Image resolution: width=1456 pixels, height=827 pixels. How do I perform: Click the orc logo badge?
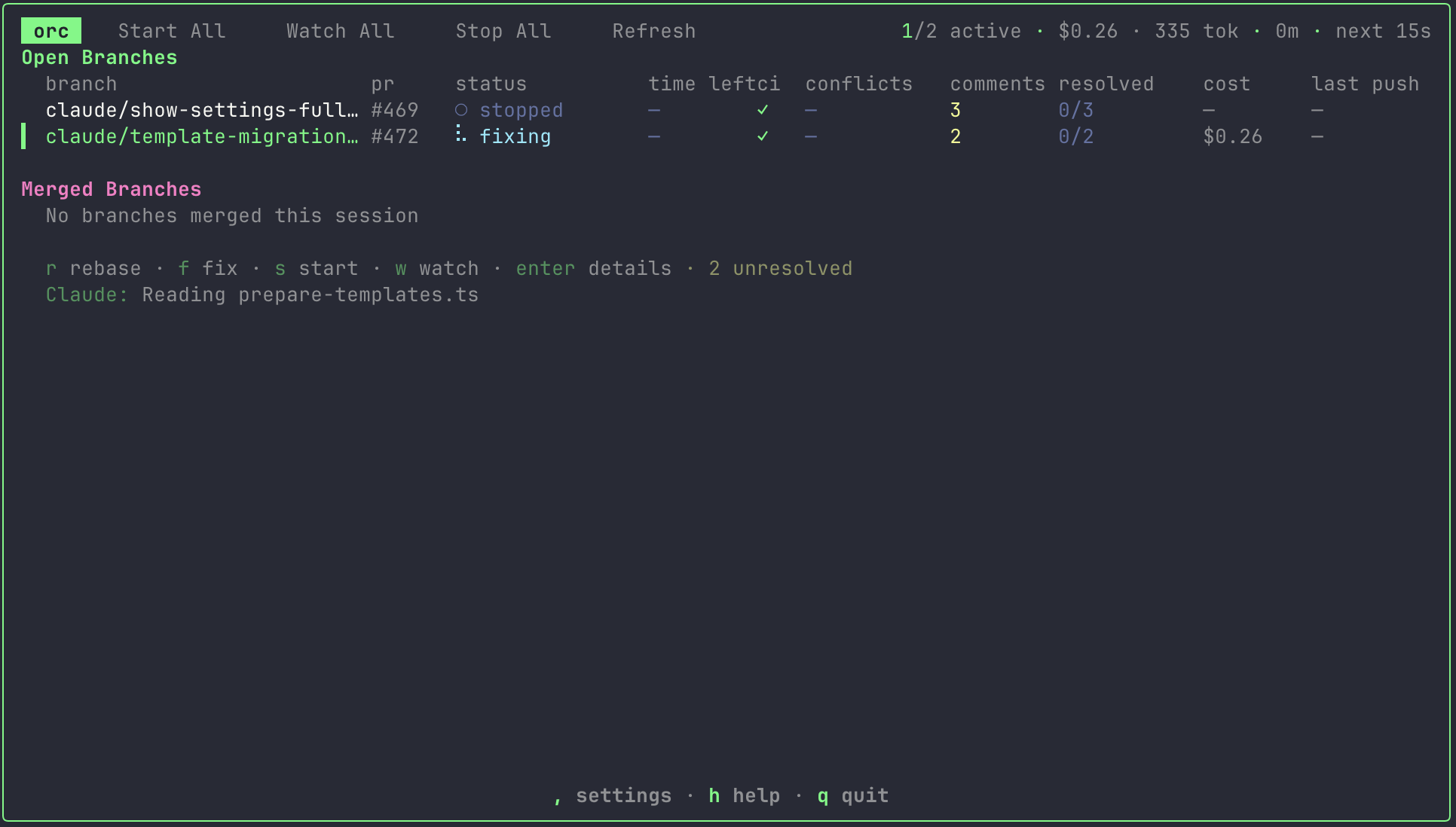tap(50, 31)
